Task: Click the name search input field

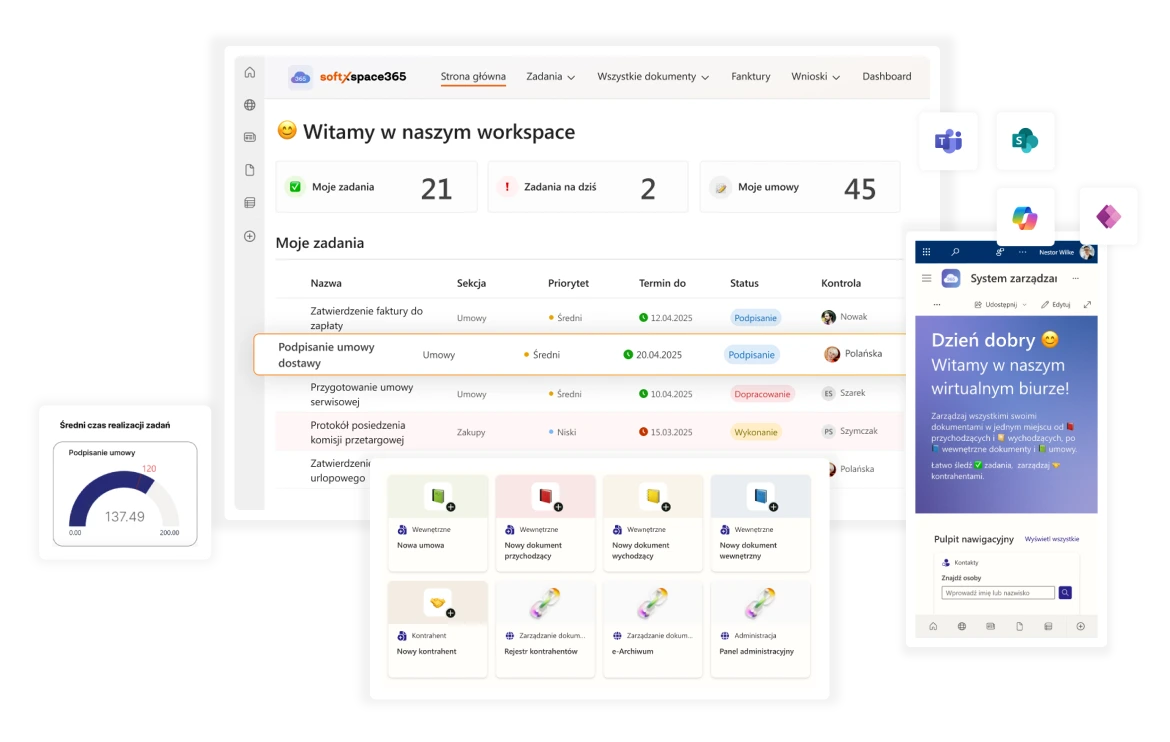Action: coord(997,593)
